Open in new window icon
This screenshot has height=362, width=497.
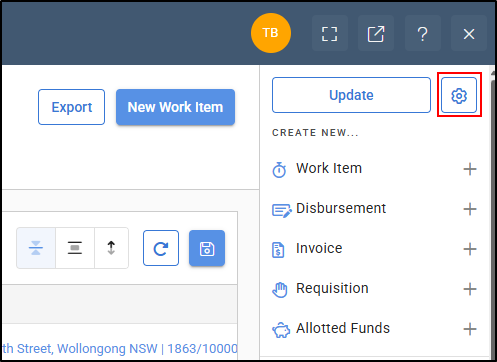376,33
